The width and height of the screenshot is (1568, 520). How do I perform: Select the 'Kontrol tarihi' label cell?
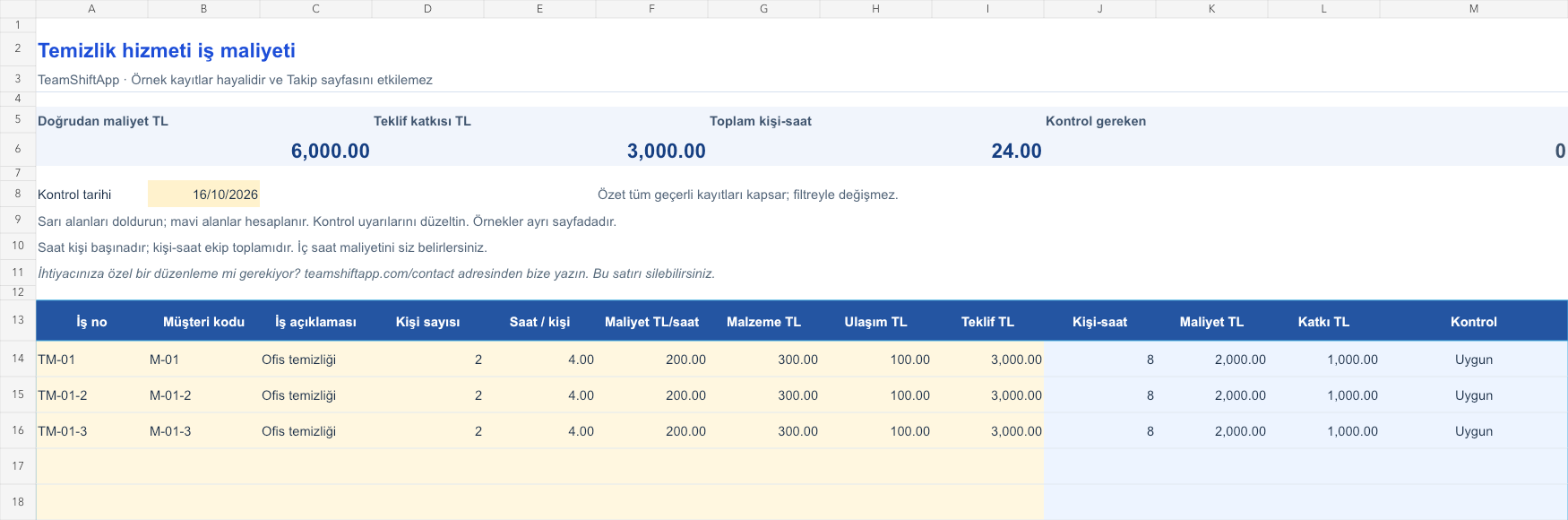pyautogui.click(x=91, y=195)
